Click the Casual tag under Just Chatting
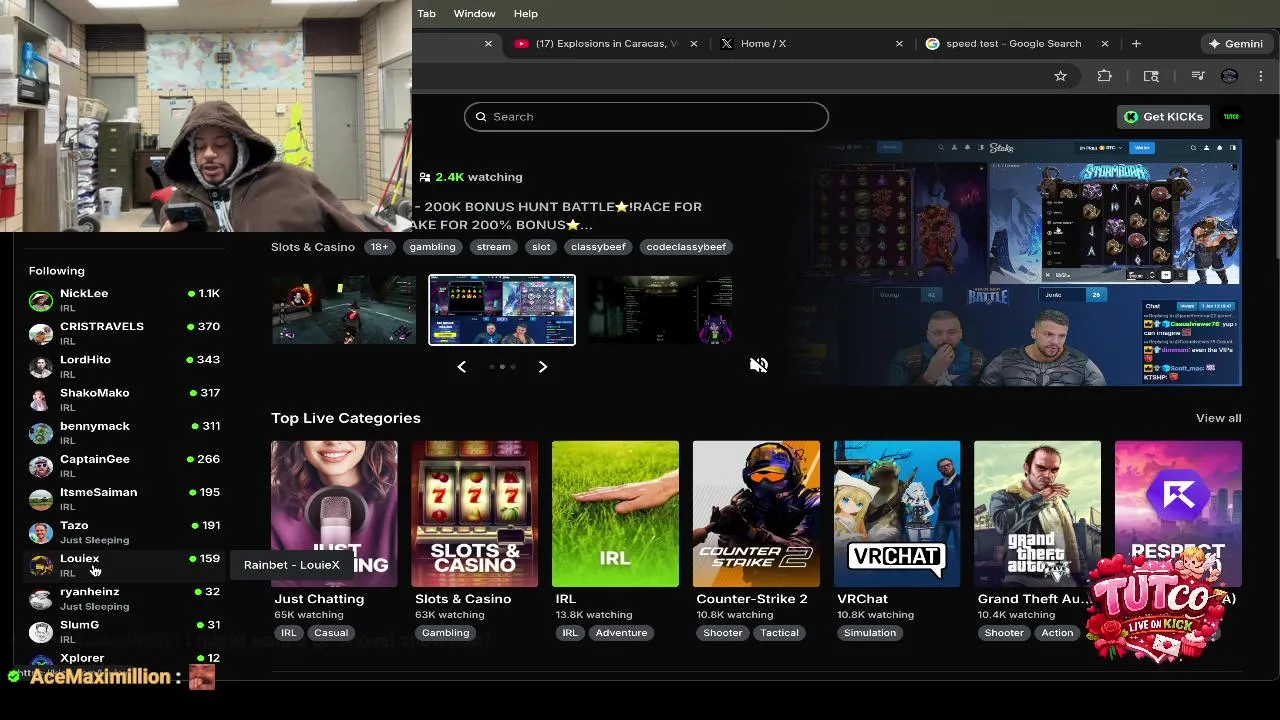1280x720 pixels. click(331, 633)
